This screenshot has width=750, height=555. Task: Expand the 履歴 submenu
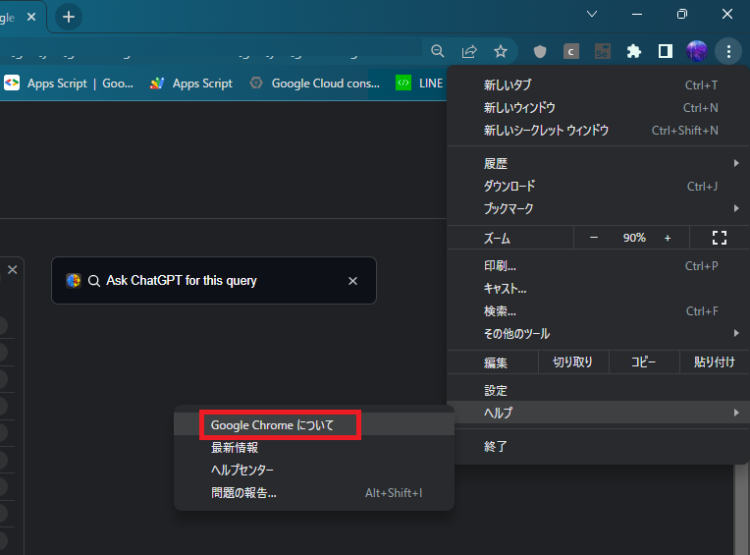tap(598, 164)
